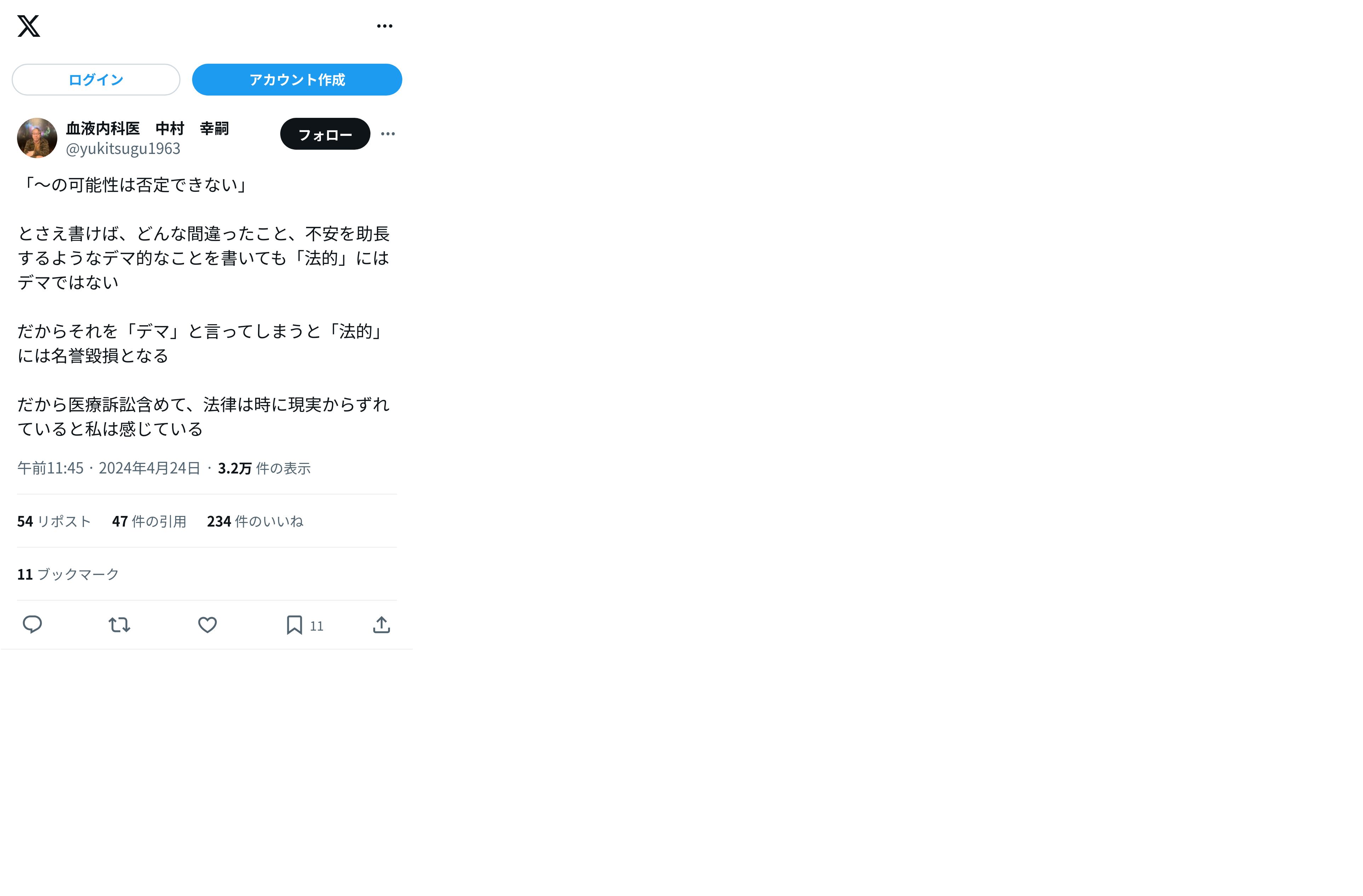View the 3.2万 件の表示 count
Screen dimensions: 1363x896
[264, 468]
